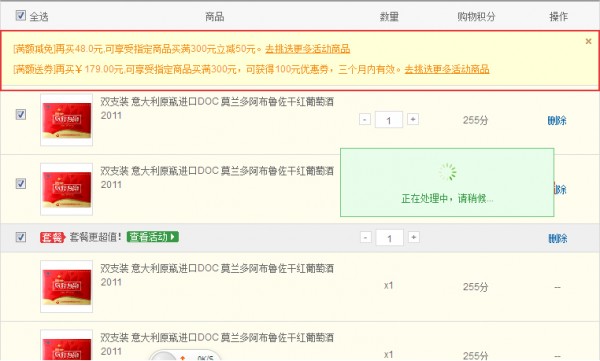The height and width of the screenshot is (361, 600).
Task: Open 去挑选更多活动商品 link in 满额减免 line
Action: 308,49
